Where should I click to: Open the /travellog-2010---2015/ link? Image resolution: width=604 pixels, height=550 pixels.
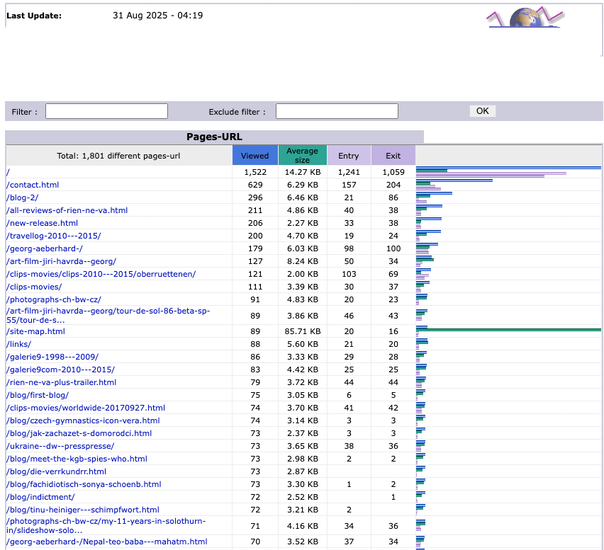pyautogui.click(x=54, y=236)
